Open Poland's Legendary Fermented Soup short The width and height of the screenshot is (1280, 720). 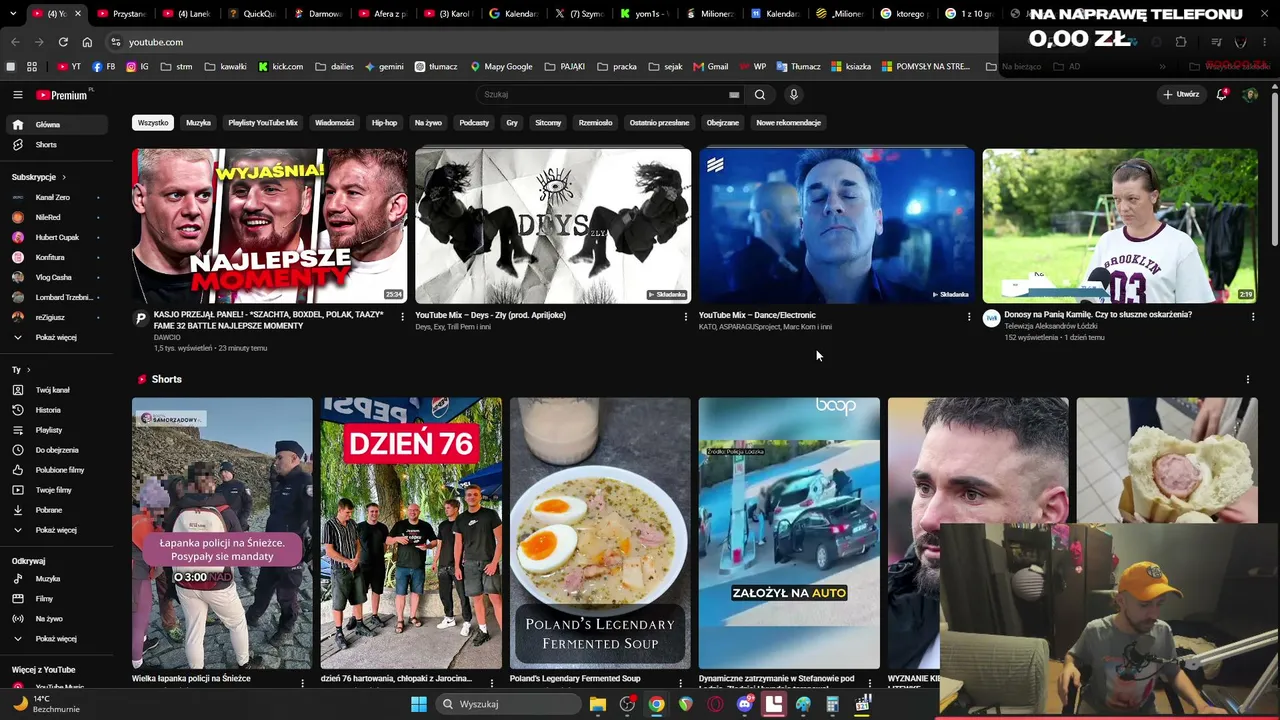pyautogui.click(x=600, y=533)
